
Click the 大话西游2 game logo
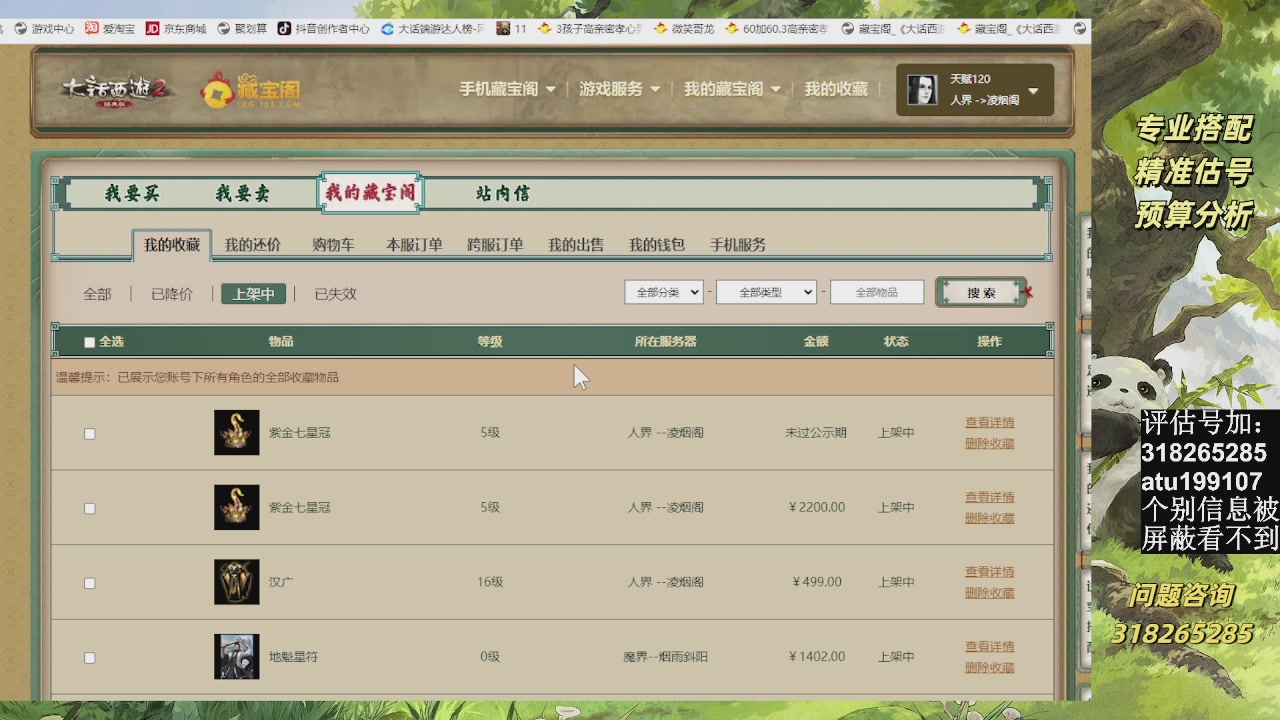116,91
